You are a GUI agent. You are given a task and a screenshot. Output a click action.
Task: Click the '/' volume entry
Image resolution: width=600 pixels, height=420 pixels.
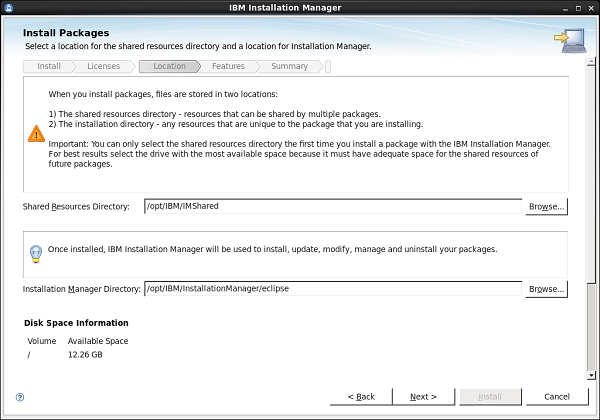(x=29, y=355)
